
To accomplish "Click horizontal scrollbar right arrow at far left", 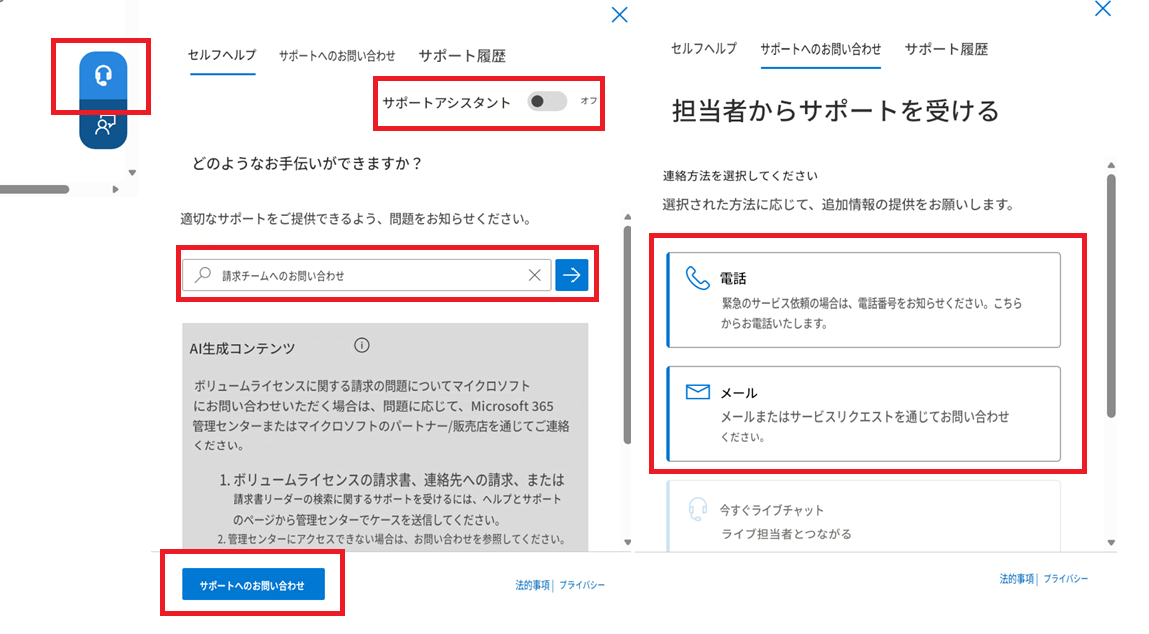I will (x=115, y=189).
